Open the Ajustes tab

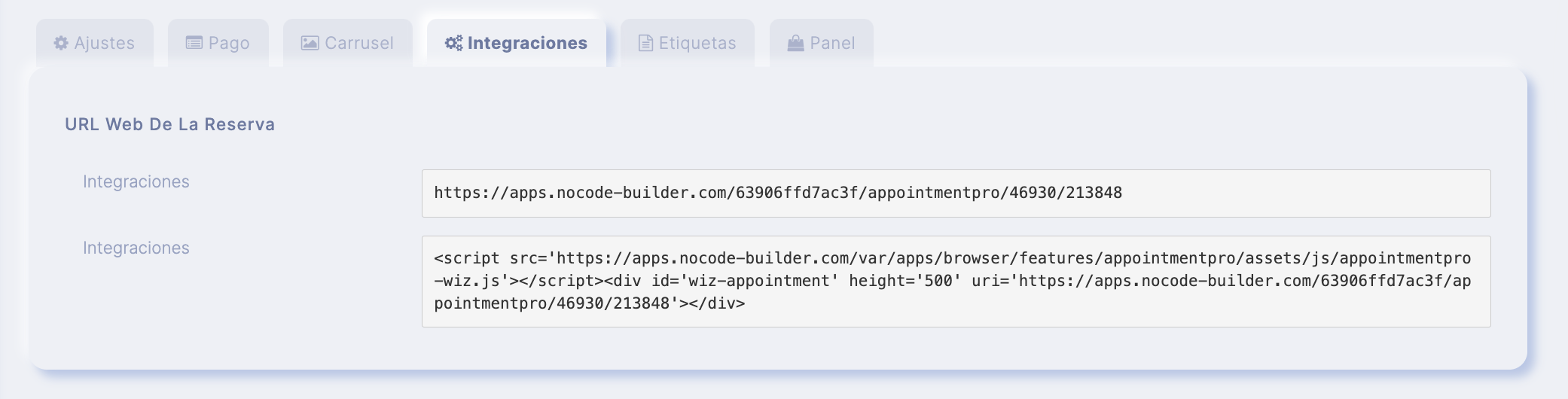click(x=95, y=43)
